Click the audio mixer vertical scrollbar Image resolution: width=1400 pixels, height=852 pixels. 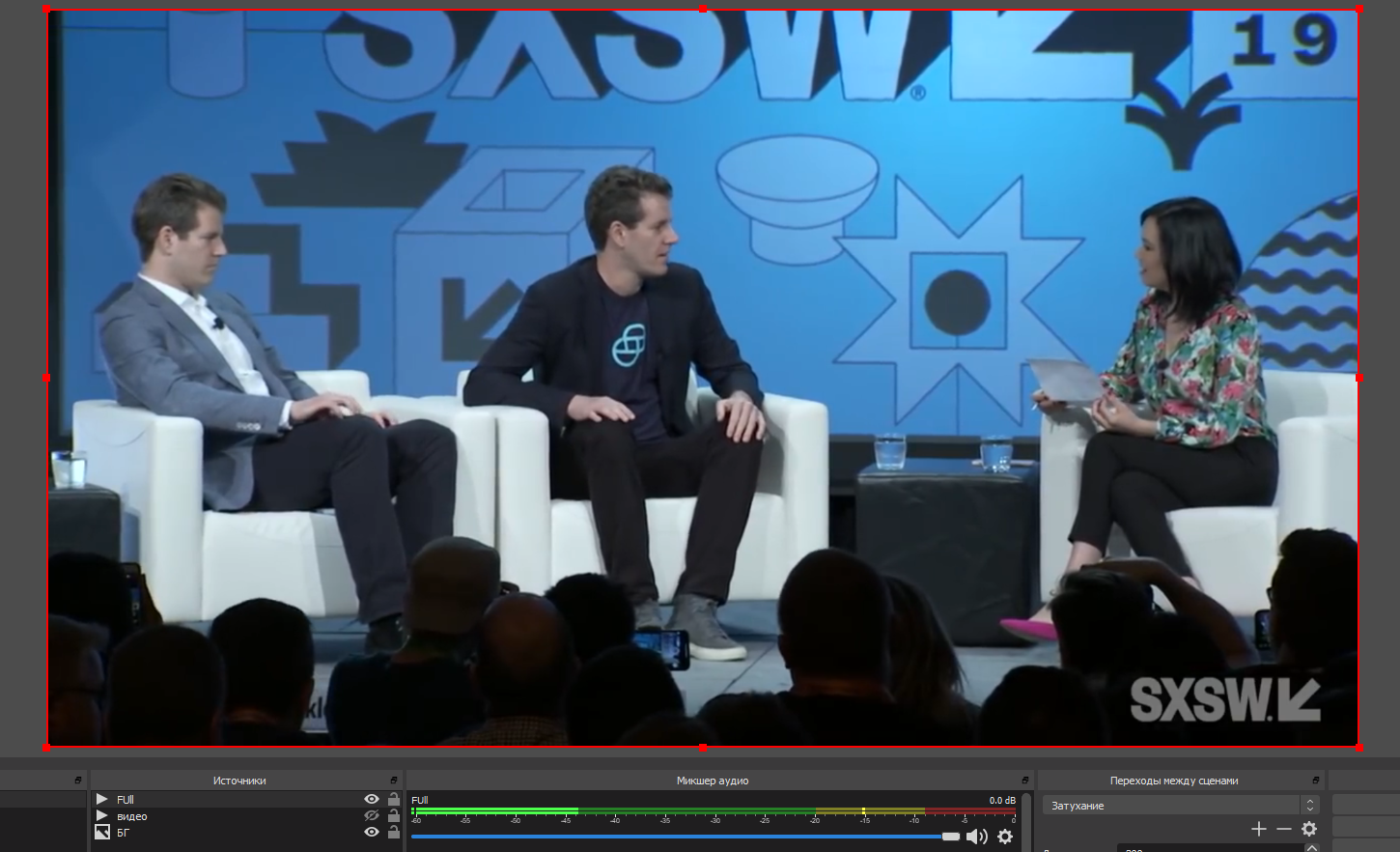[x=1027, y=822]
